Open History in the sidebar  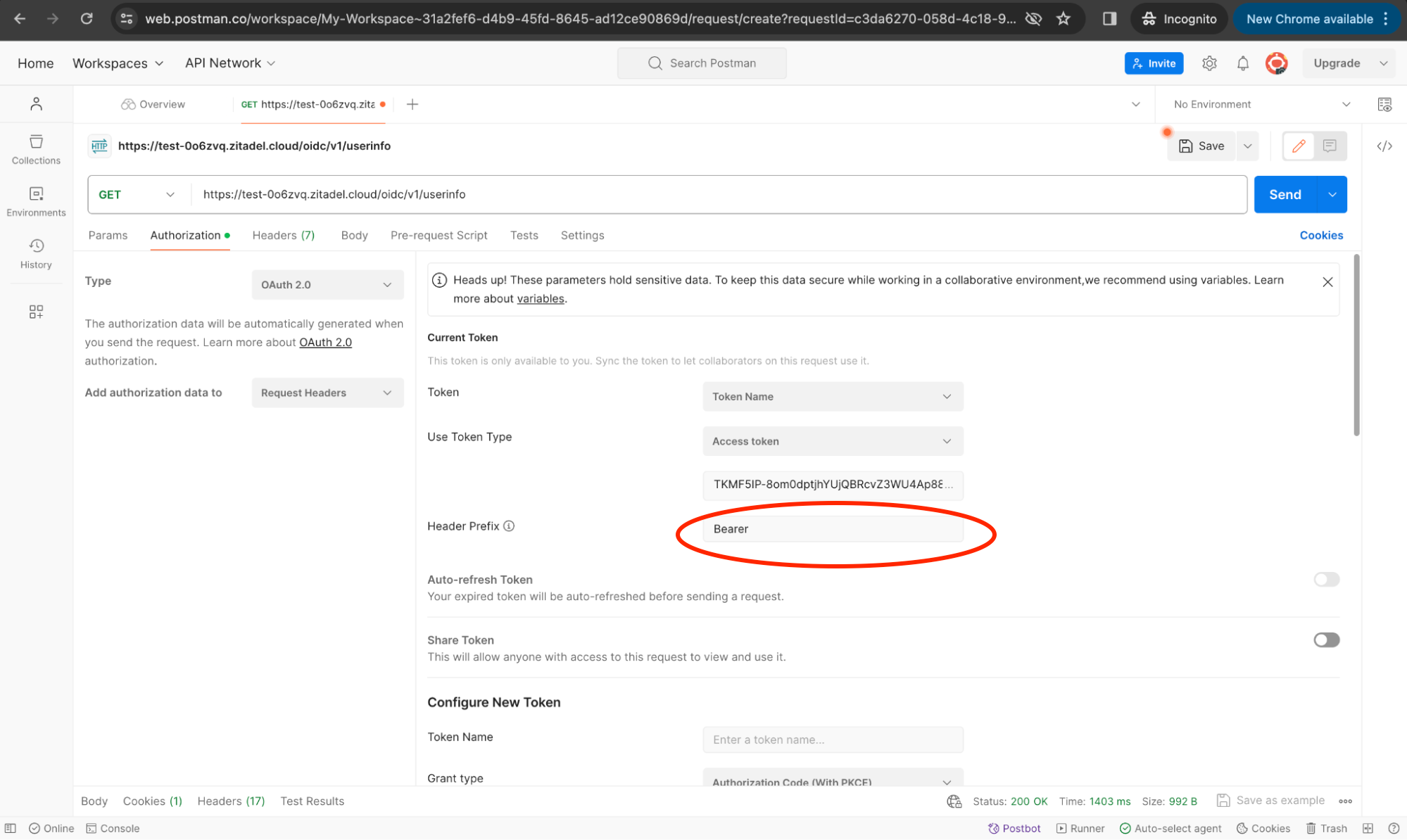tap(36, 253)
